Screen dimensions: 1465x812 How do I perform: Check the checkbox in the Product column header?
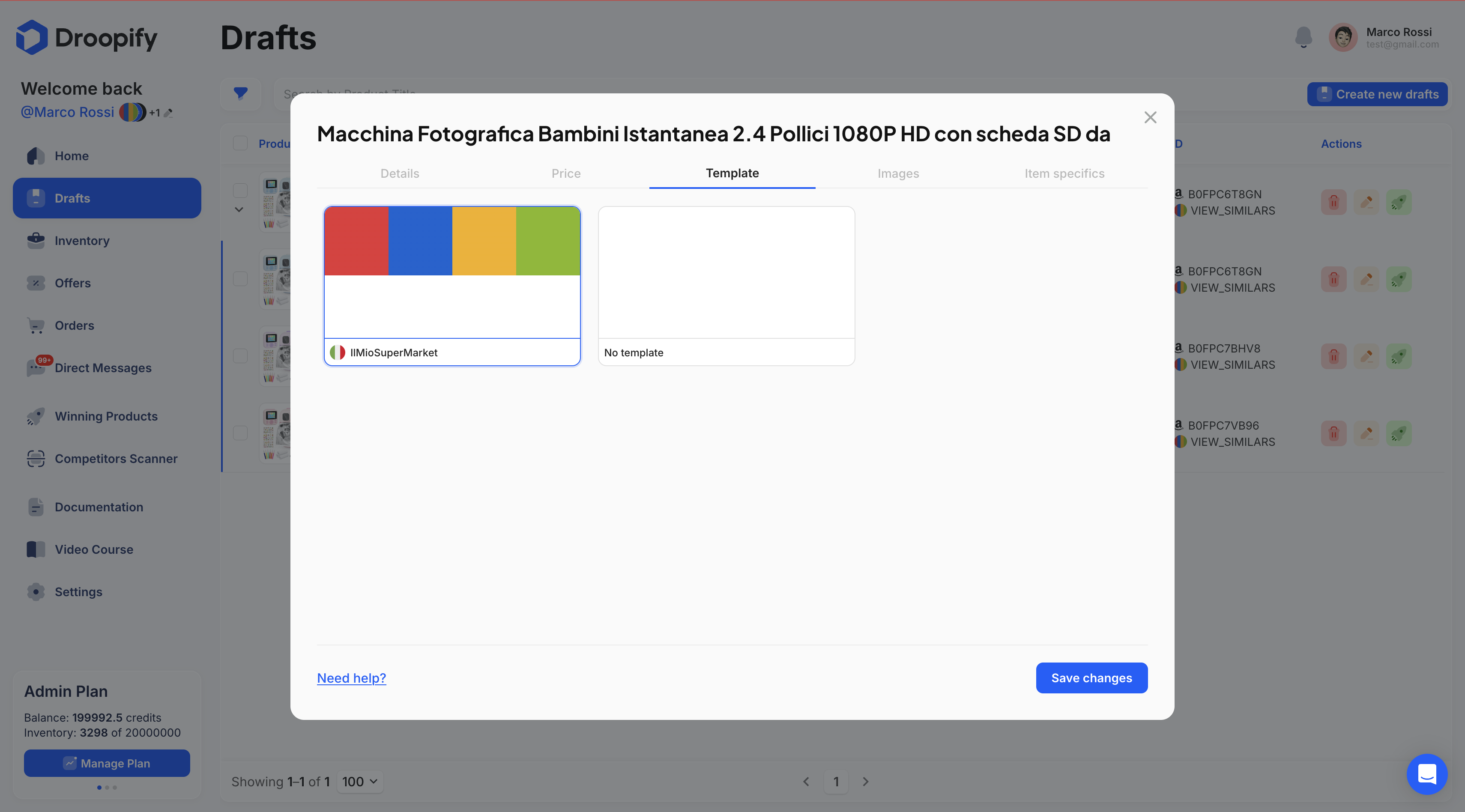point(240,143)
